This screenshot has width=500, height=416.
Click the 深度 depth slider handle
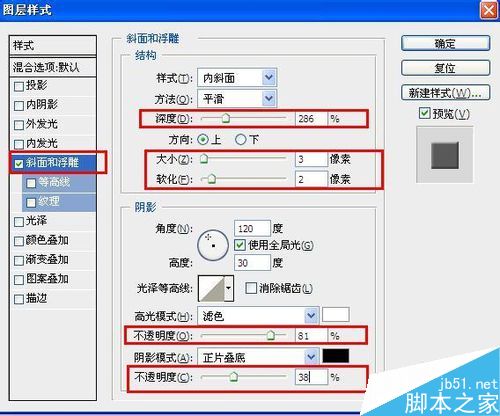[x=226, y=118]
